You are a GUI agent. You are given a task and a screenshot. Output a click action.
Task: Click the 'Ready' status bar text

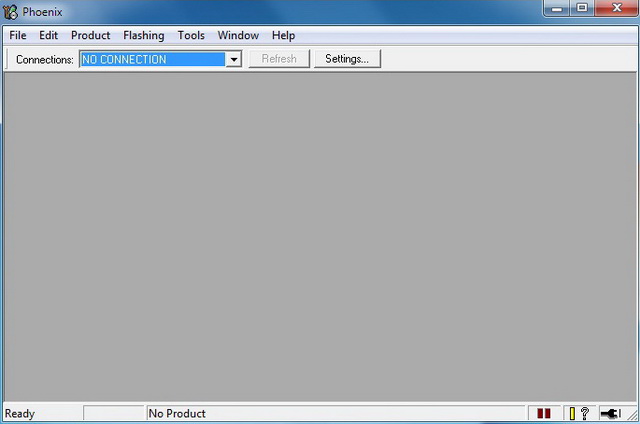coord(20,413)
